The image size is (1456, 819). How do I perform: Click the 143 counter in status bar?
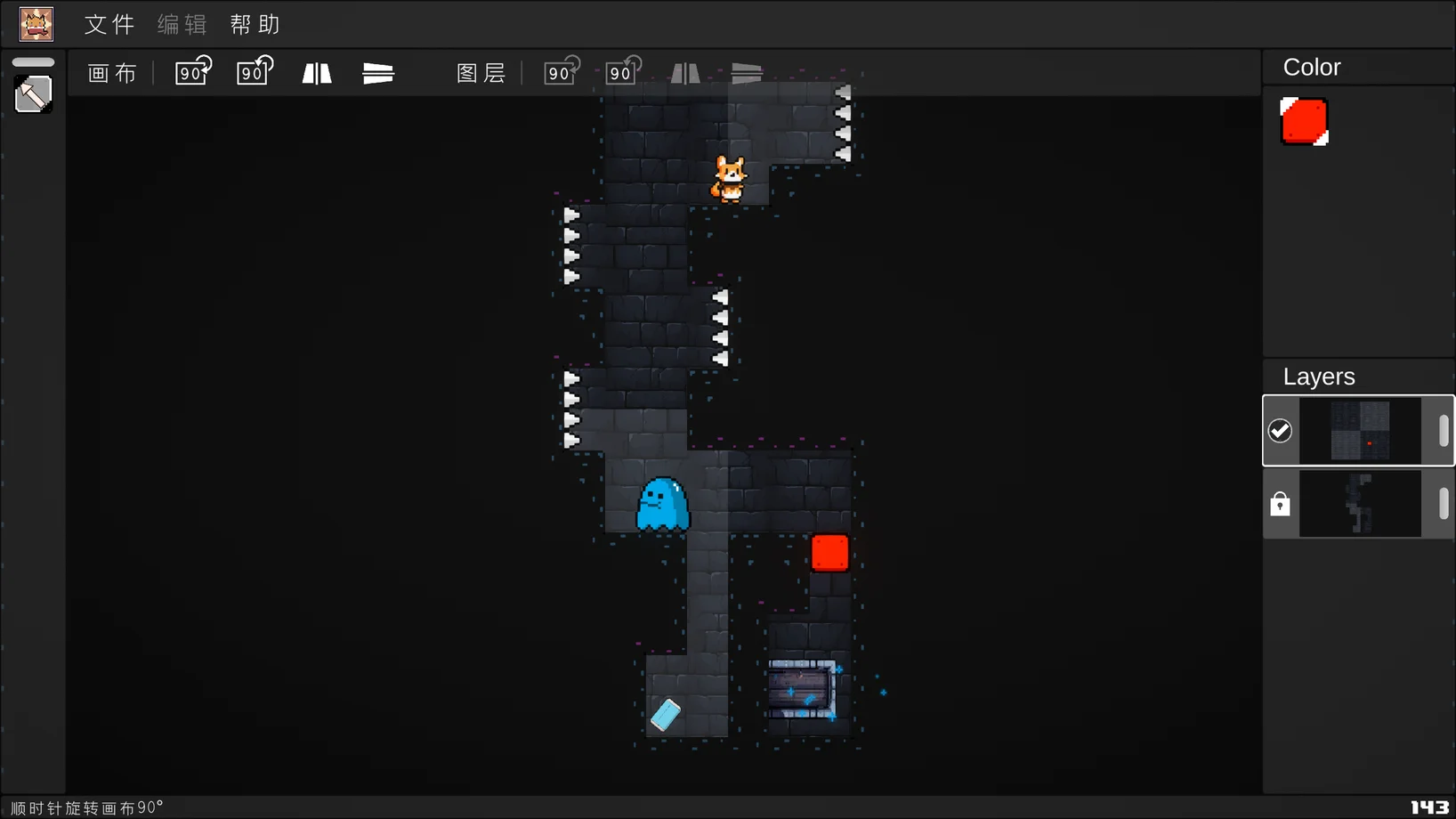pyautogui.click(x=1429, y=807)
